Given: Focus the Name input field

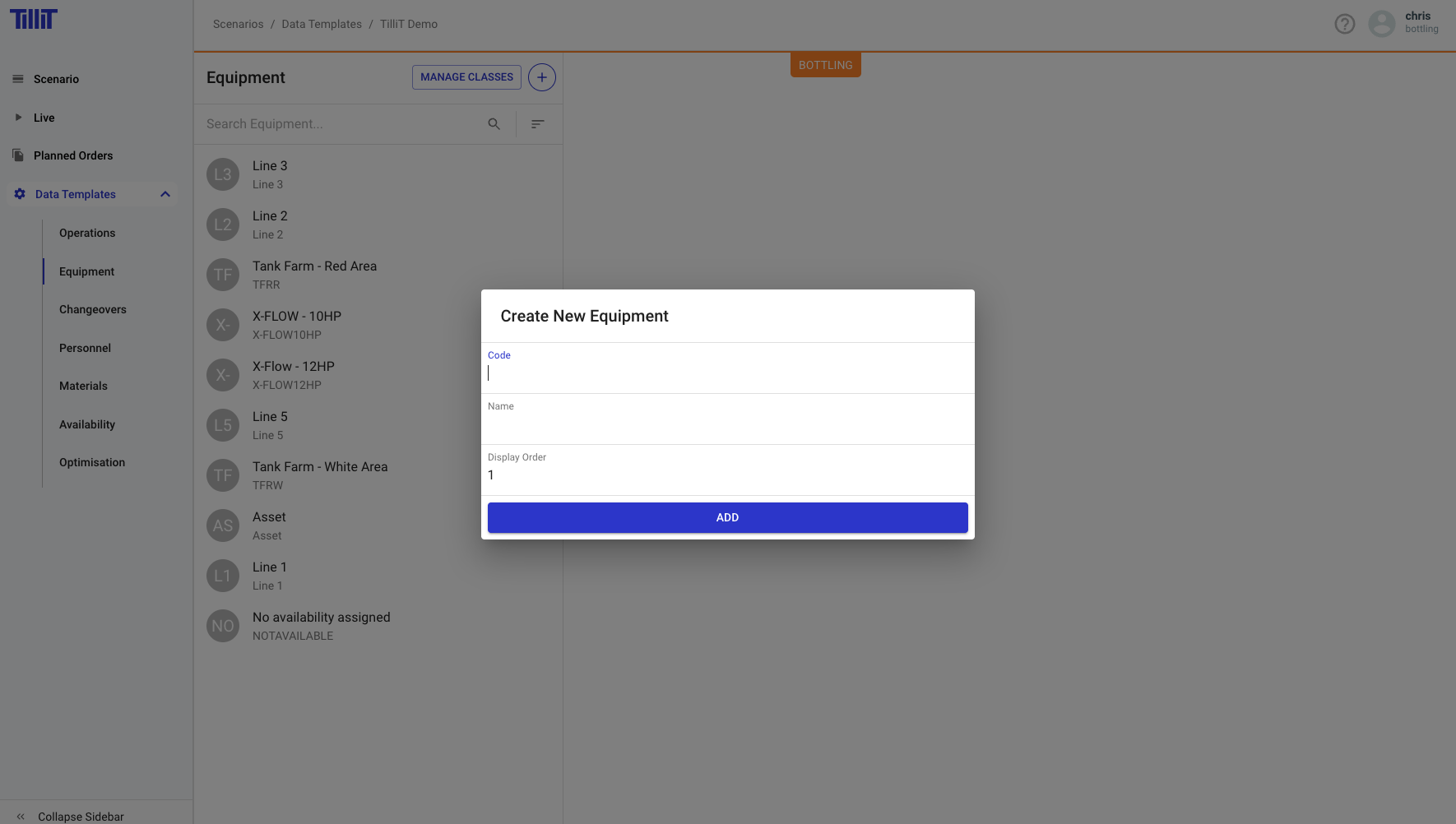Looking at the screenshot, I should (727, 424).
